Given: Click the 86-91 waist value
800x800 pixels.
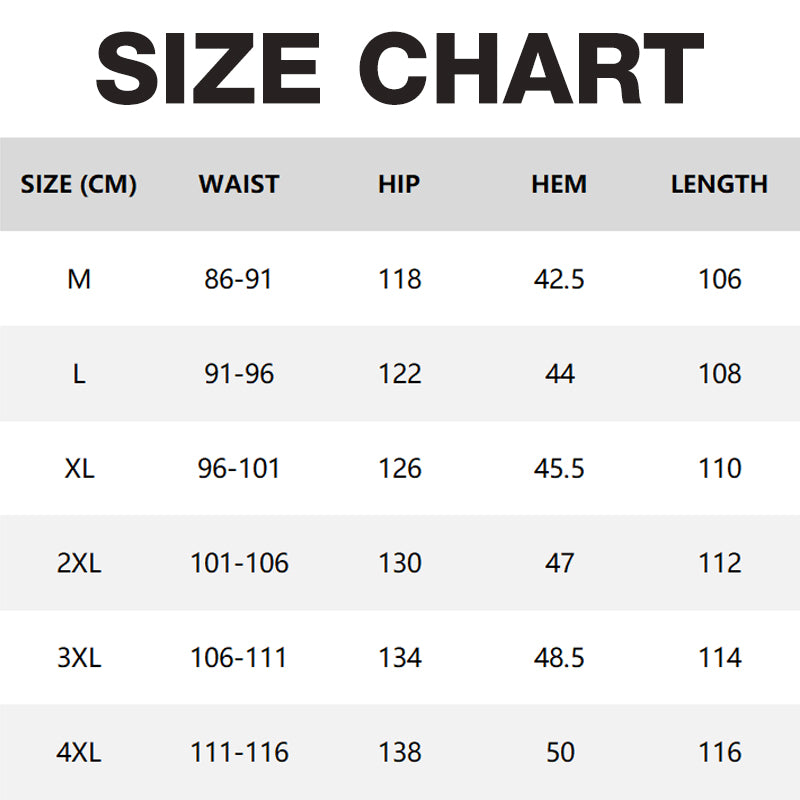Looking at the screenshot, I should point(238,279).
